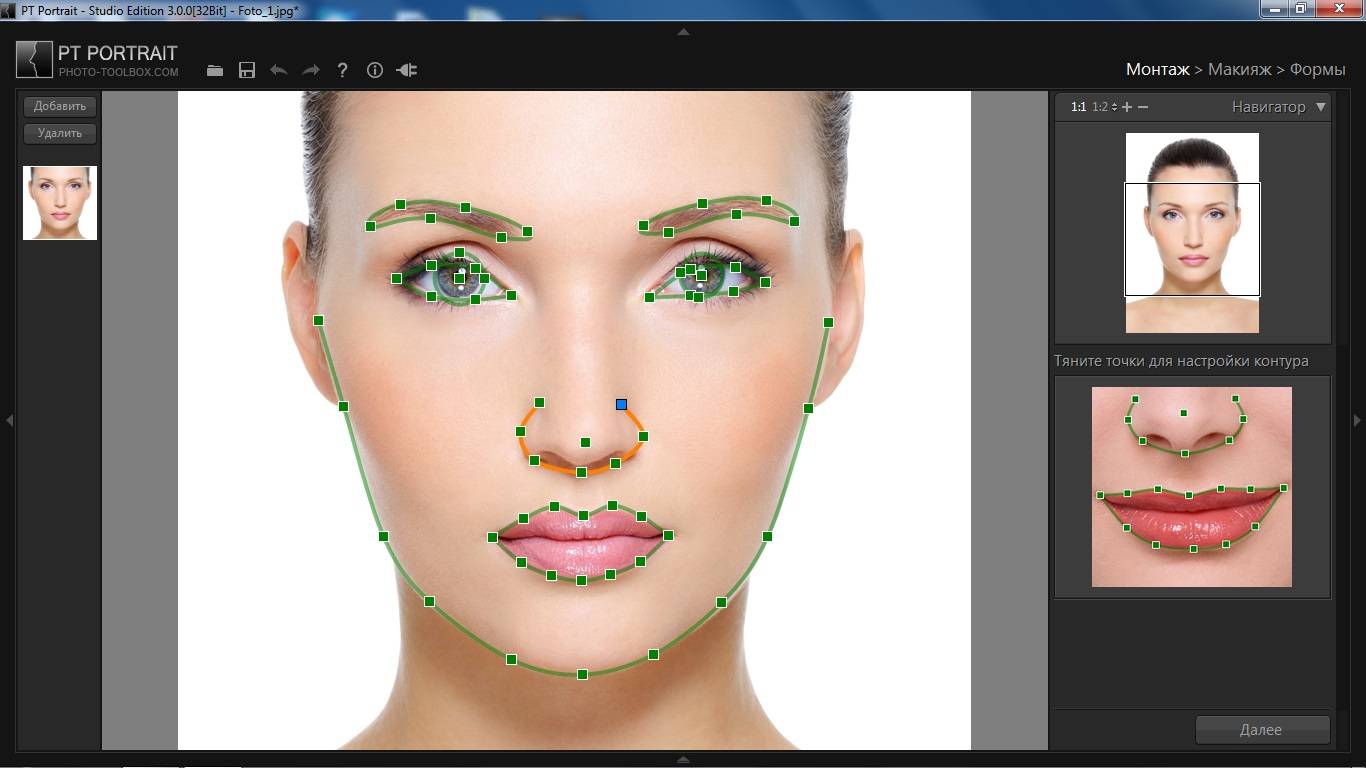Zoom out with the minus icon
This screenshot has width=1366, height=768.
[x=1143, y=107]
